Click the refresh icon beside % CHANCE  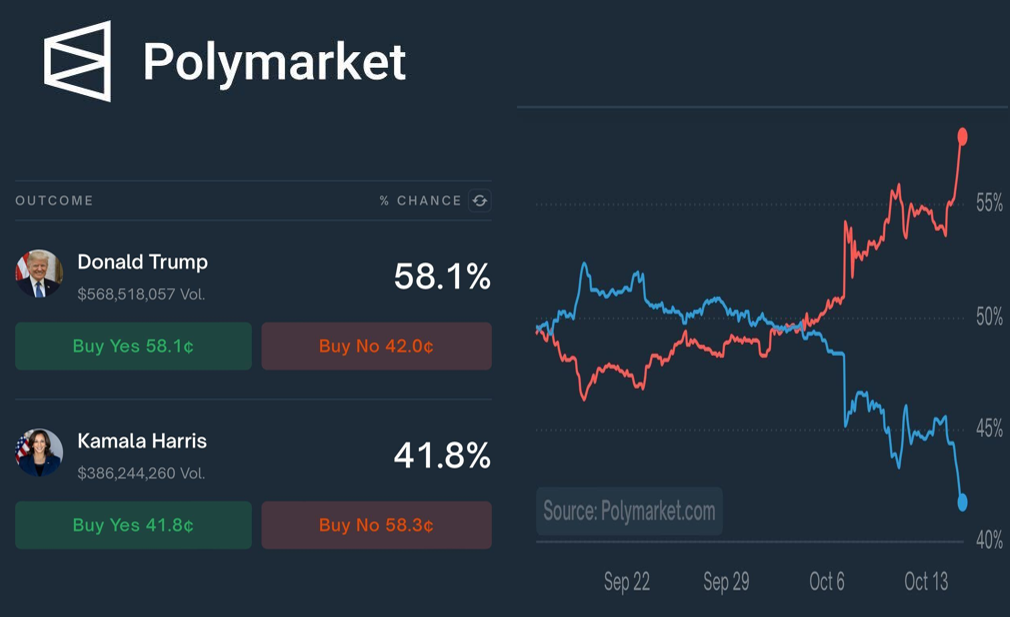[x=480, y=201]
